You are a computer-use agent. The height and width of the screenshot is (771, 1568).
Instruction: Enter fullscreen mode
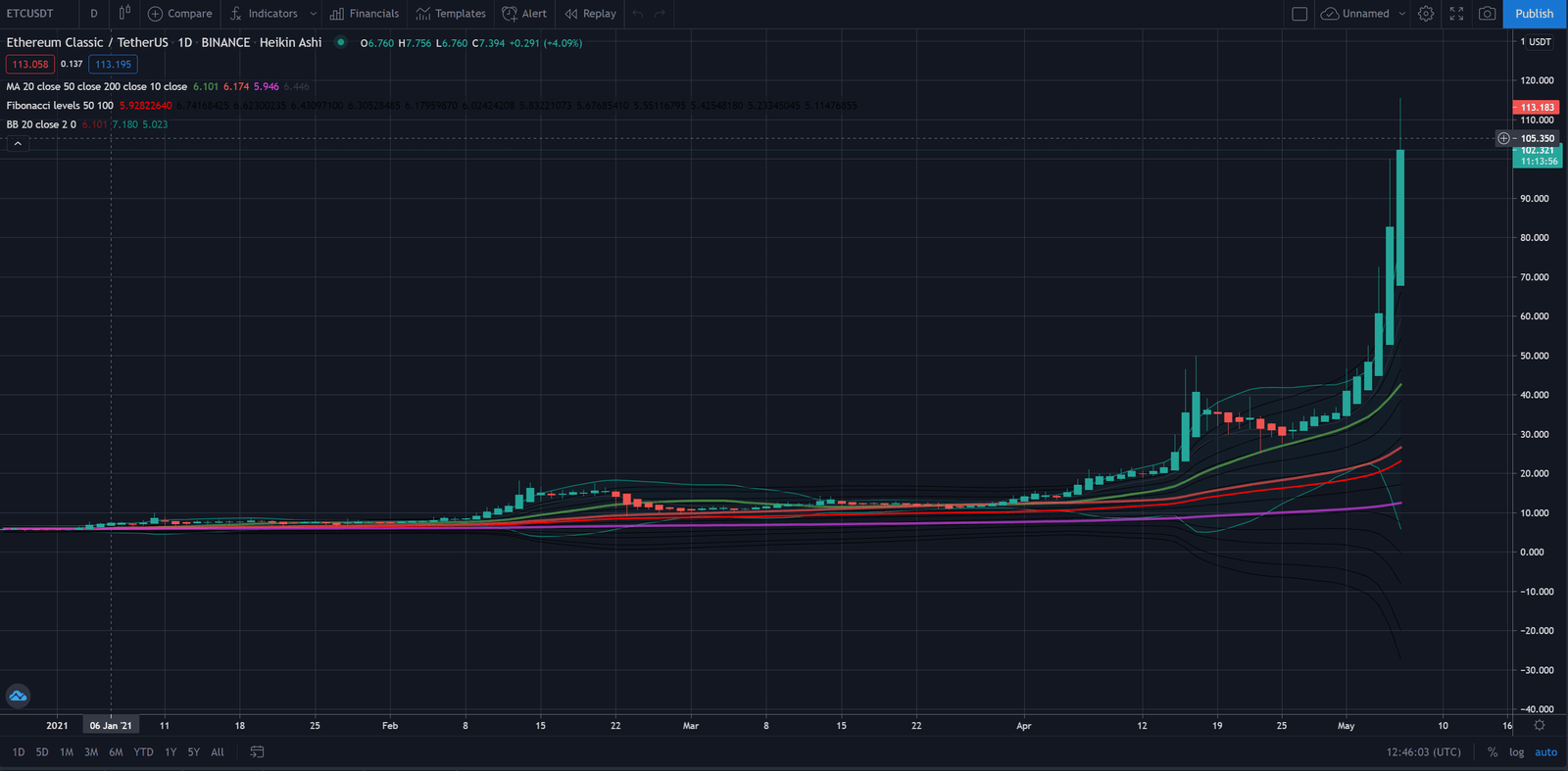click(1456, 14)
